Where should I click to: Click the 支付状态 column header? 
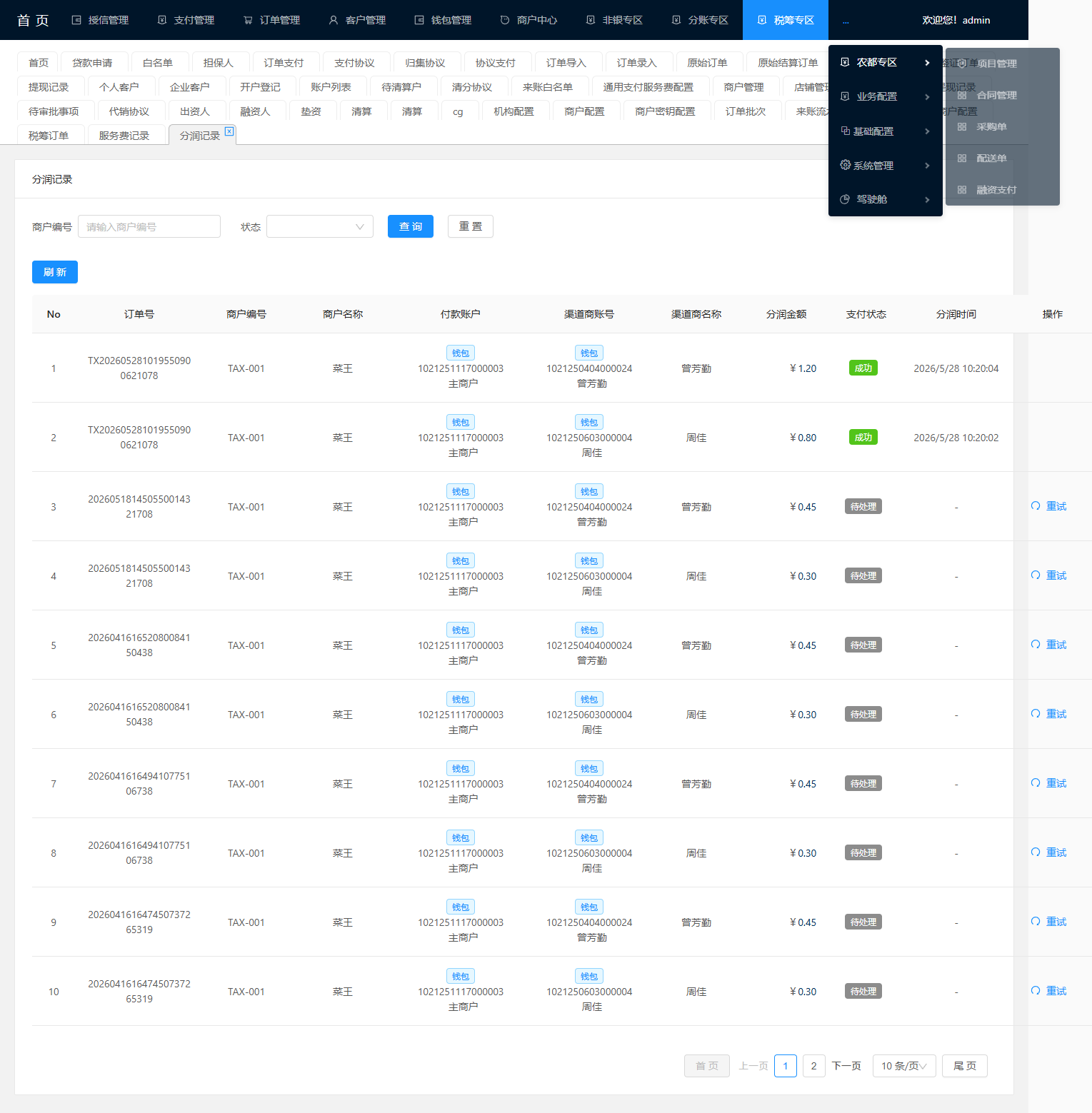pyautogui.click(x=866, y=314)
